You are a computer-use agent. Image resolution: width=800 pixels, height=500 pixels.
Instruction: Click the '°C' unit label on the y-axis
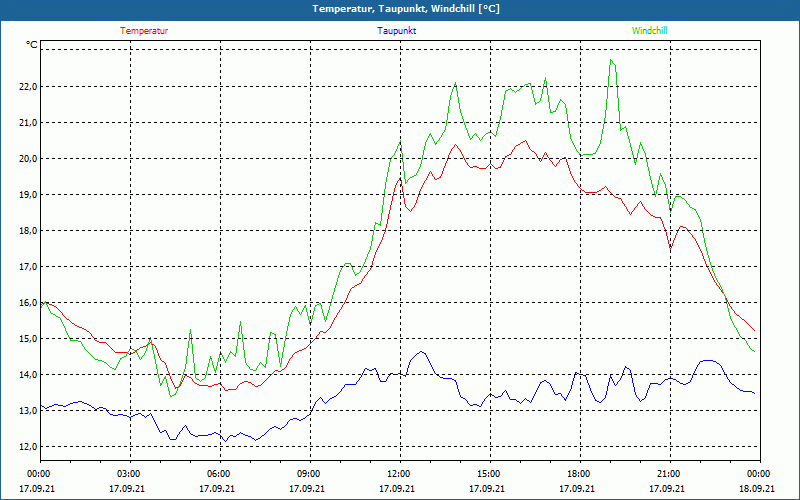tap(32, 45)
